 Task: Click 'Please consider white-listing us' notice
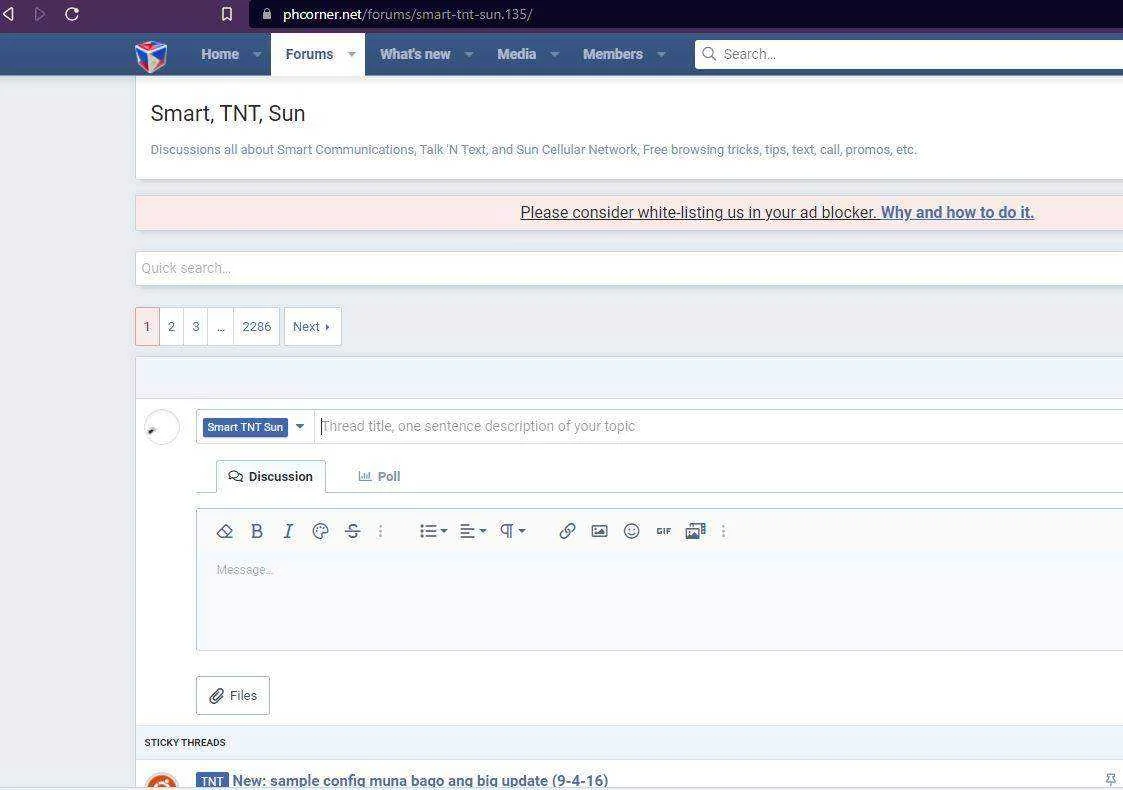coord(698,213)
